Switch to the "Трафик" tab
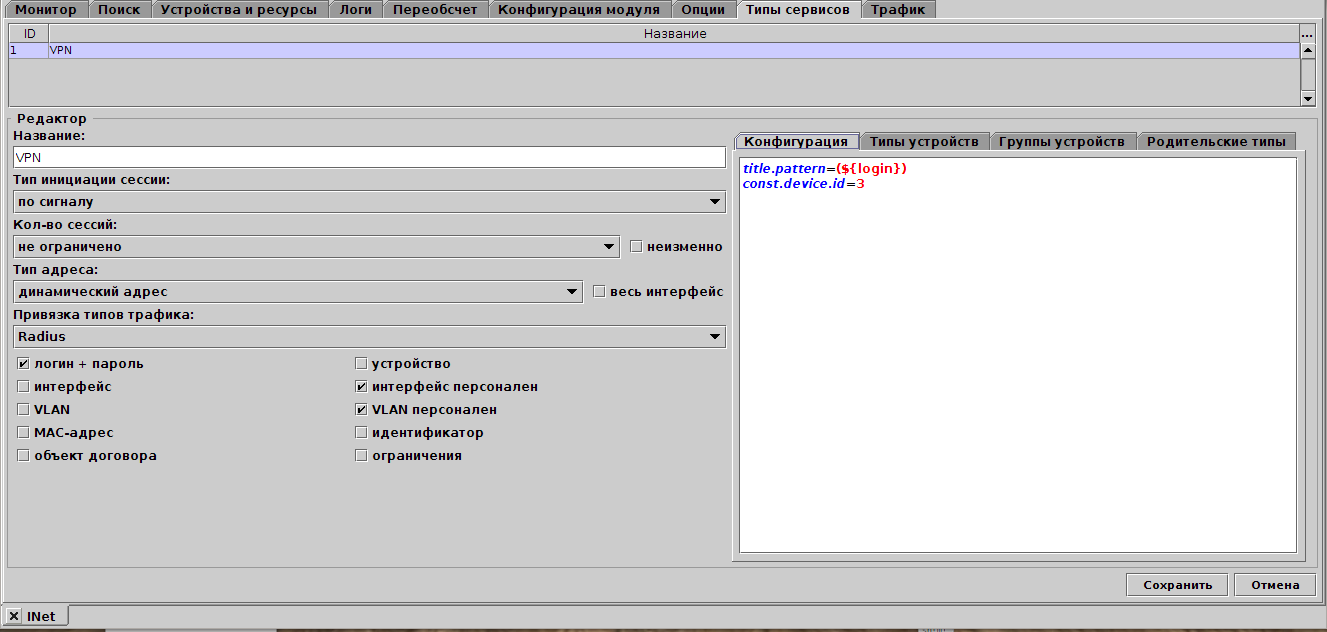This screenshot has width=1327, height=632. [897, 8]
